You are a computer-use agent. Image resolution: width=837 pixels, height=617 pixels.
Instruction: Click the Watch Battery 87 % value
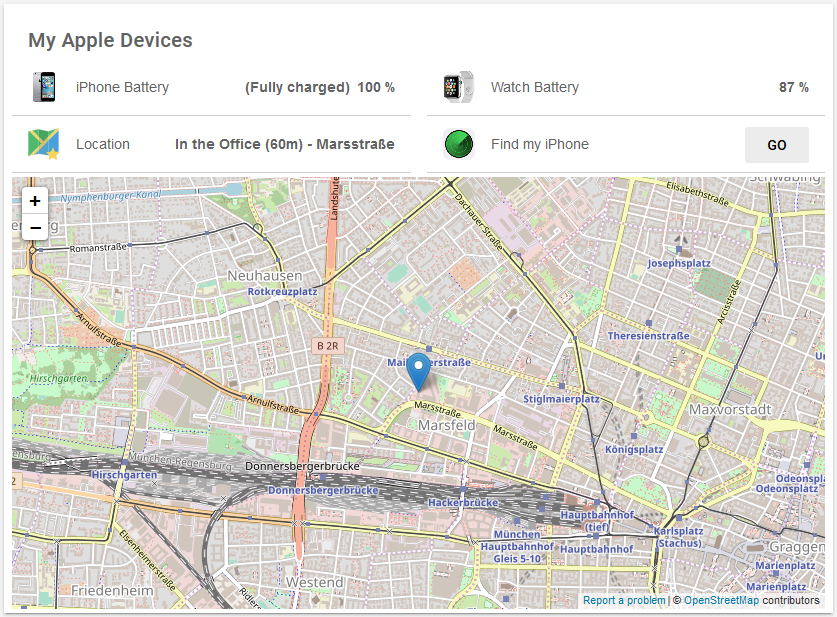coord(793,87)
